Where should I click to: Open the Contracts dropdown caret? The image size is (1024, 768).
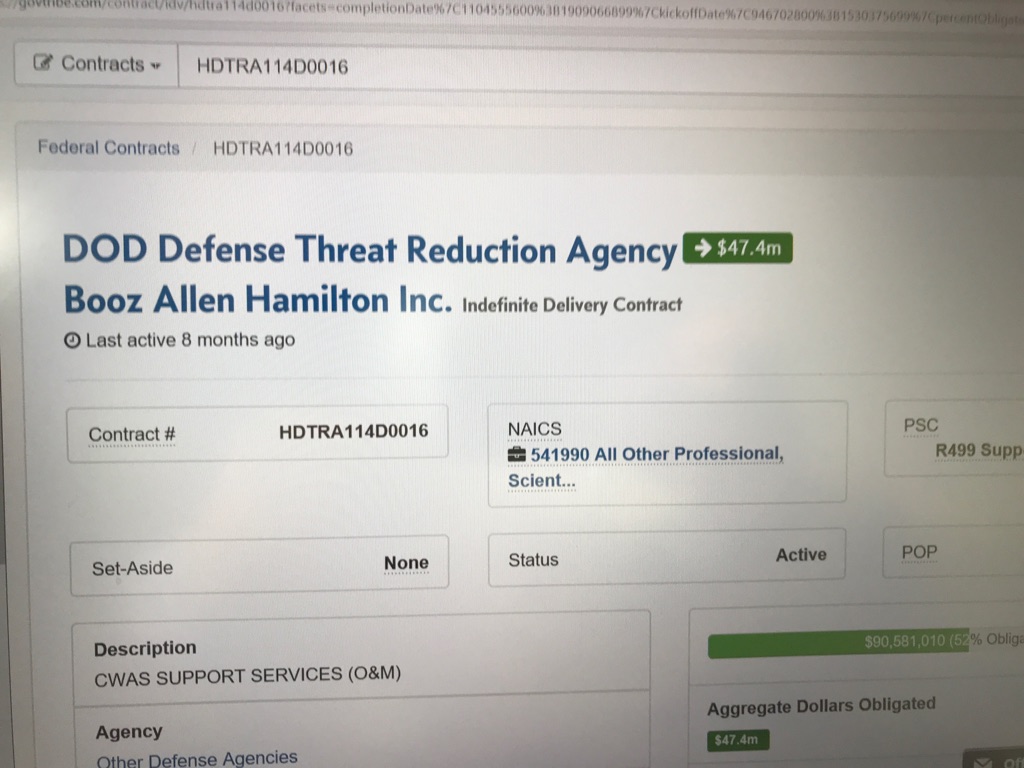[x=156, y=66]
